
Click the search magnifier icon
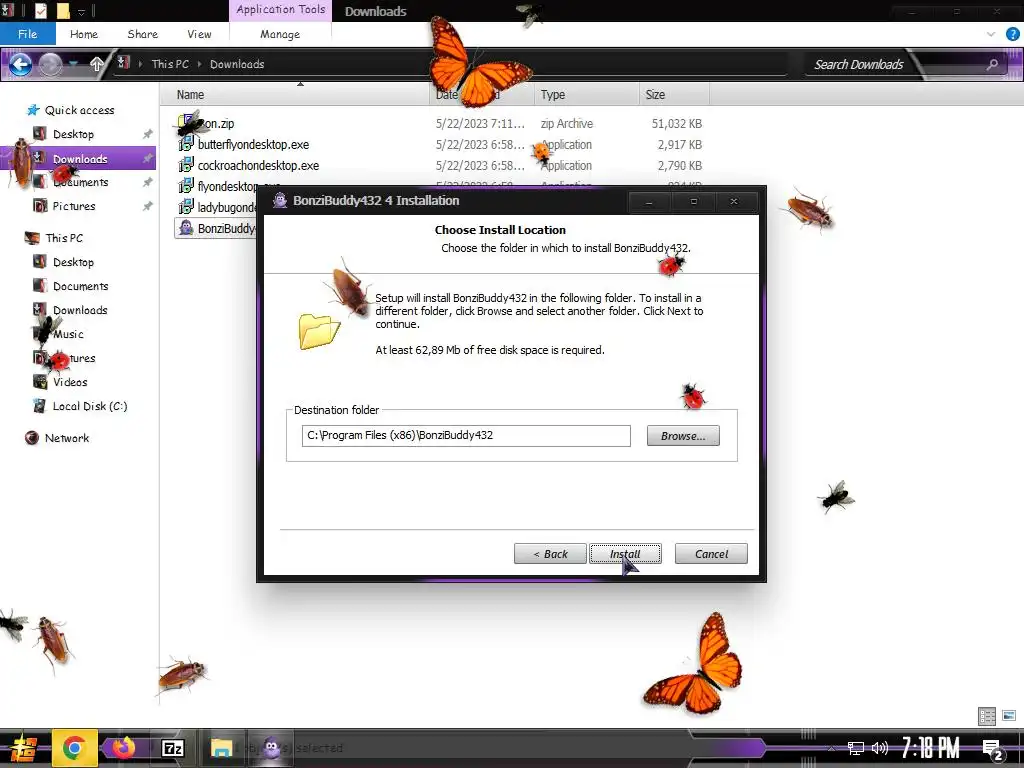[992, 64]
